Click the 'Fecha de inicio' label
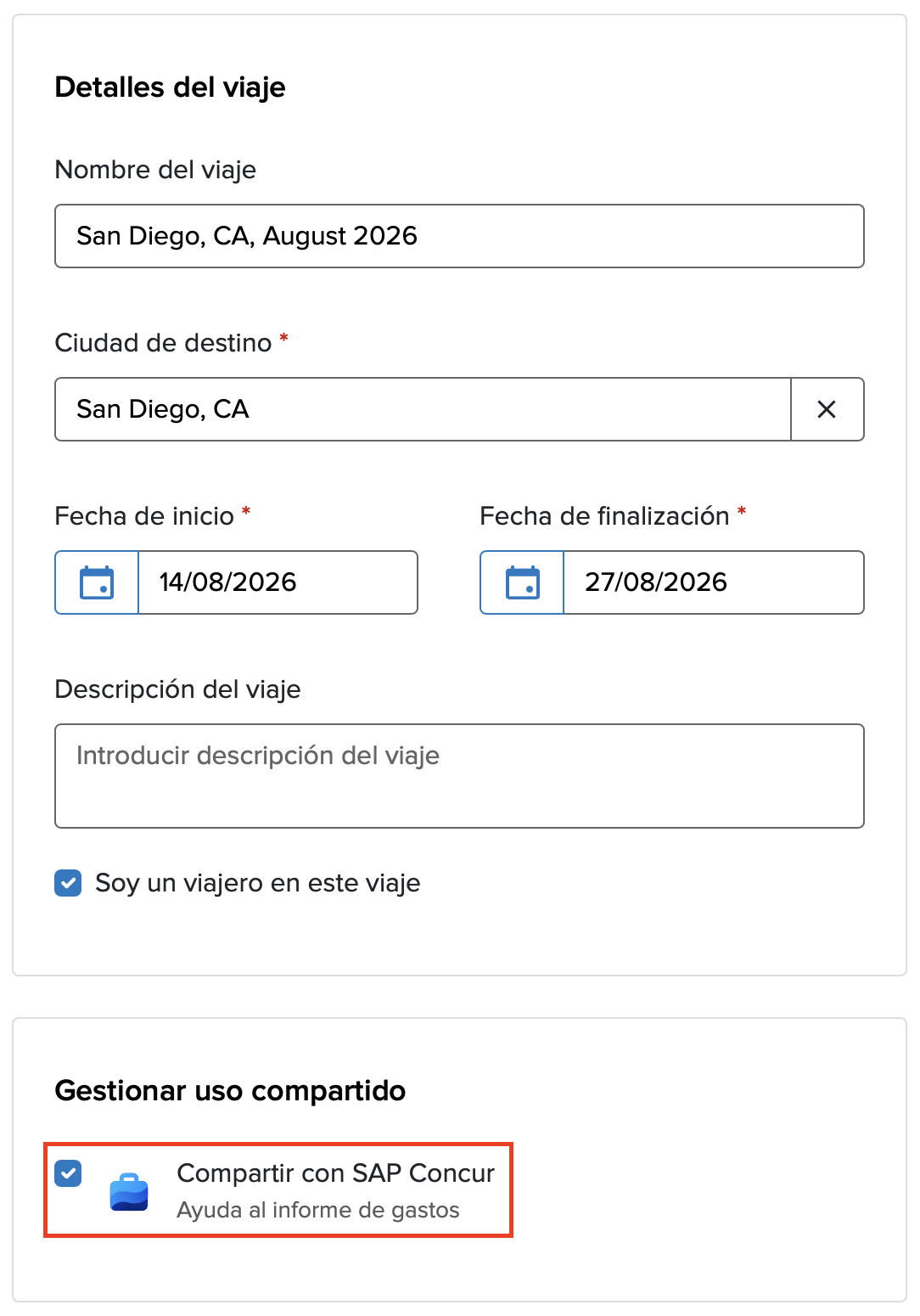 click(x=144, y=516)
